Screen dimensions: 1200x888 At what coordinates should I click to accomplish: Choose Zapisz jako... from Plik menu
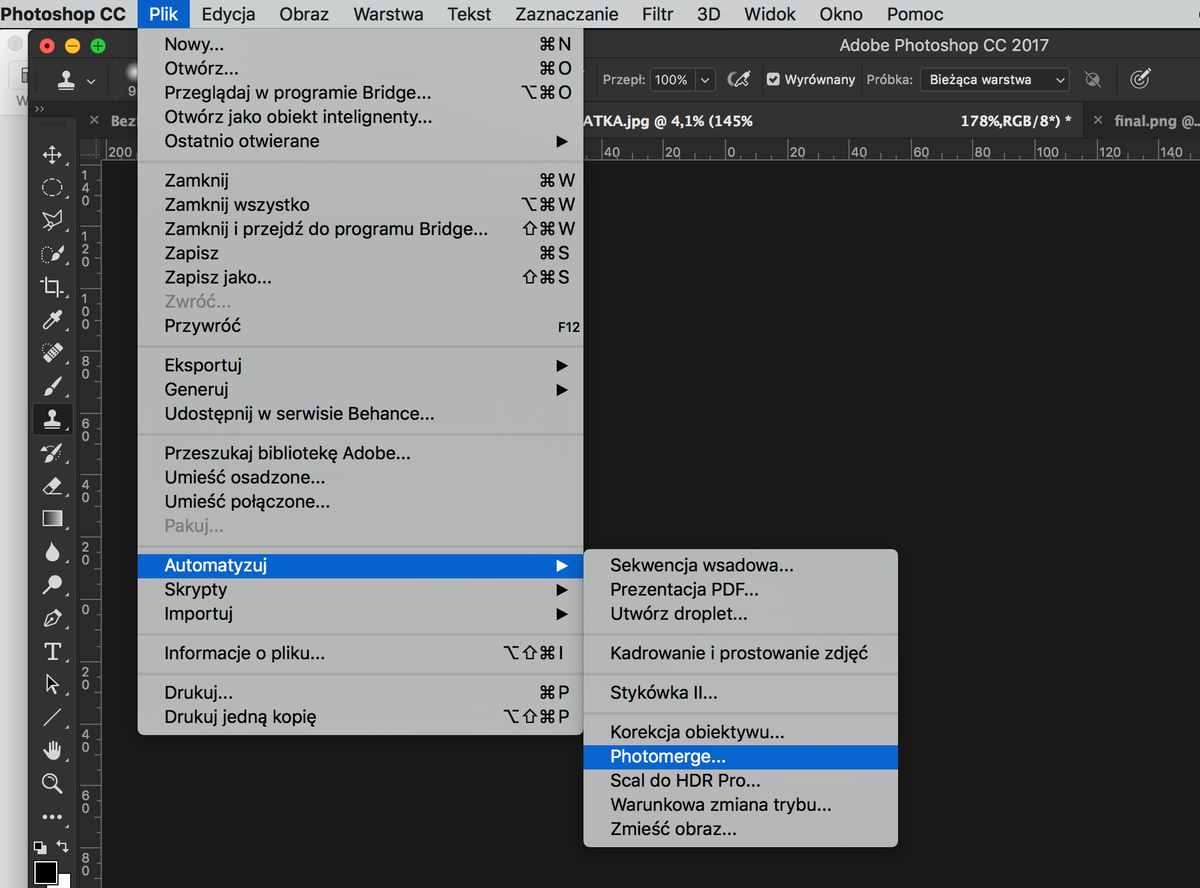pyautogui.click(x=218, y=277)
